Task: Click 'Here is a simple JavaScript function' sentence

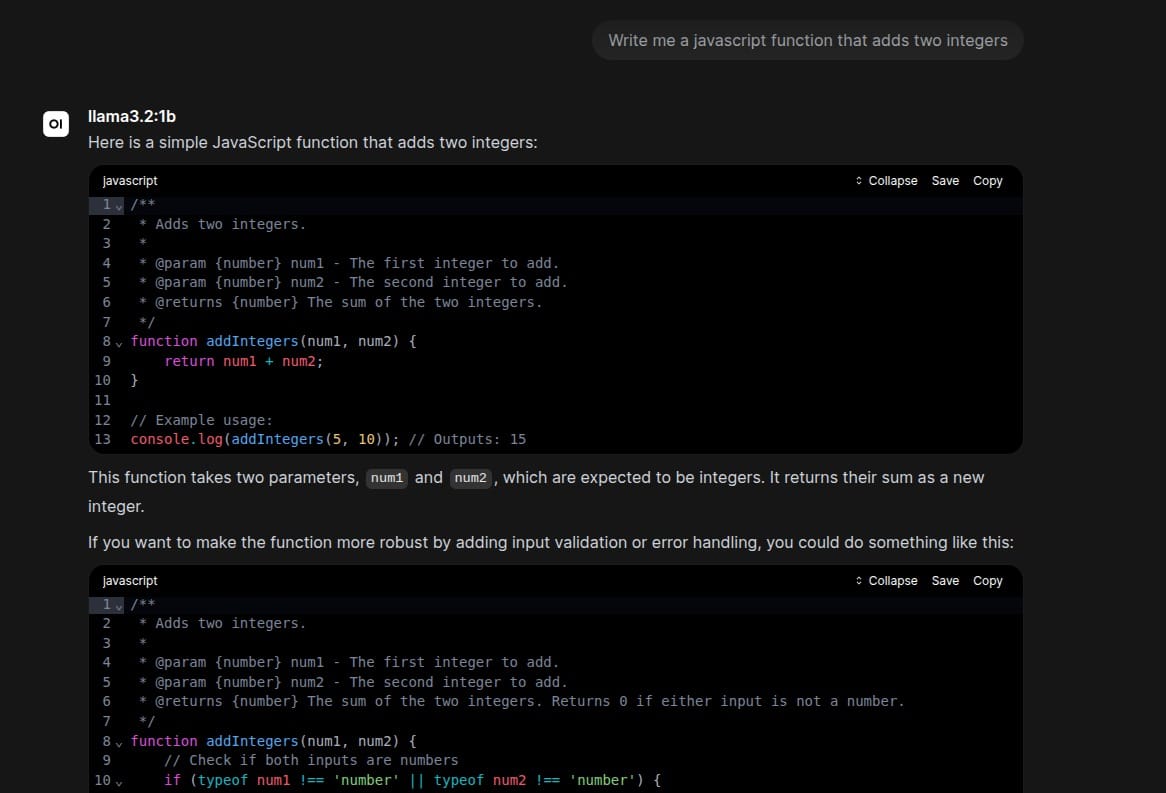Action: 312,142
